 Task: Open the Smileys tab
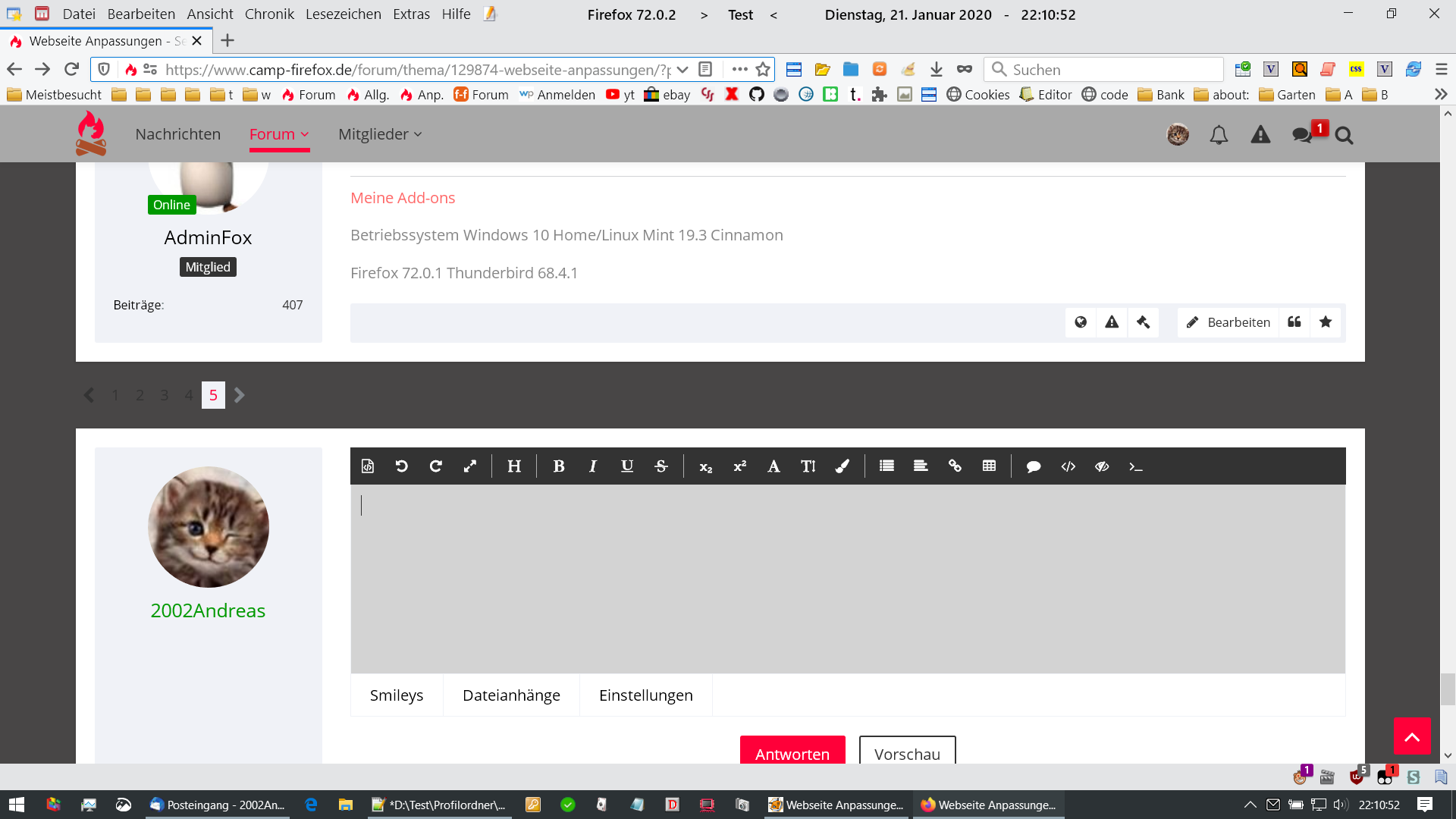click(x=397, y=695)
